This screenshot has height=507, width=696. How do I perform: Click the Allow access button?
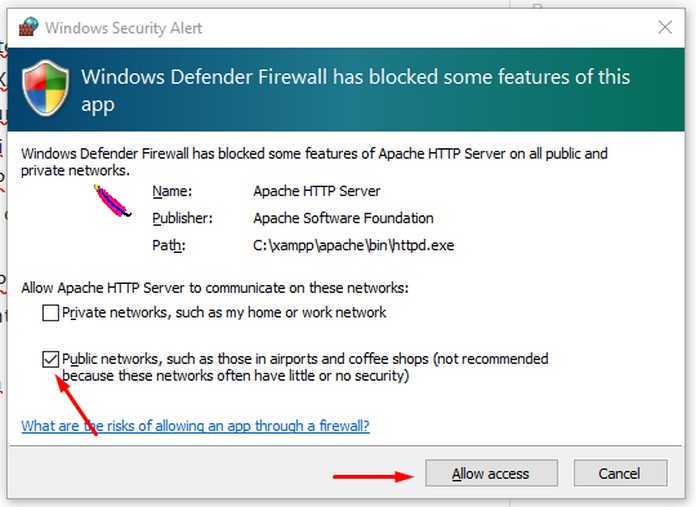[x=491, y=473]
